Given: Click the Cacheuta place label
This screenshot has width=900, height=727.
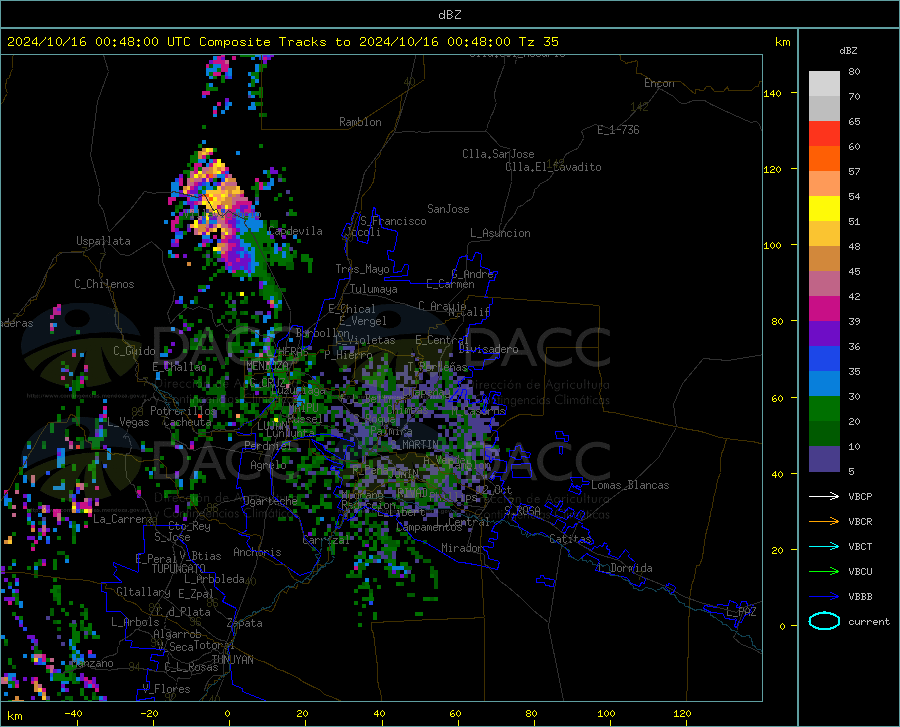Looking at the screenshot, I should (187, 422).
